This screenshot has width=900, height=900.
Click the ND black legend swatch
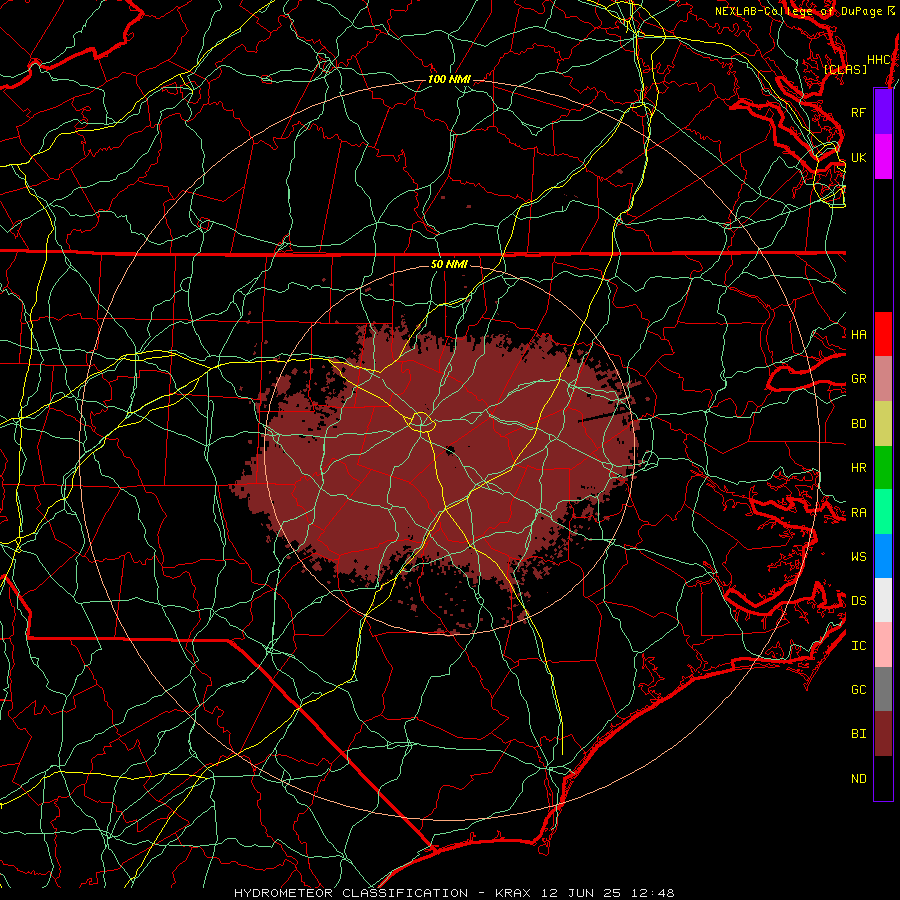tap(883, 778)
